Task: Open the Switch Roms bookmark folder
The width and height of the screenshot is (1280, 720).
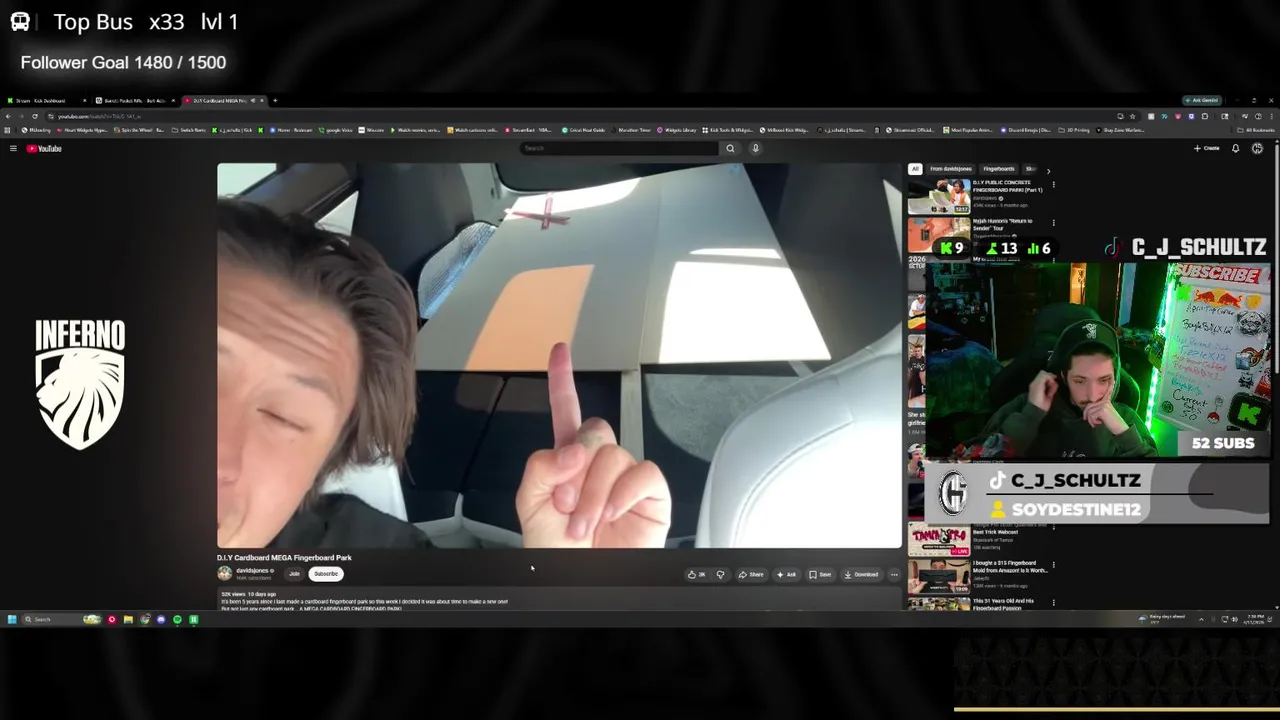Action: coord(188,130)
